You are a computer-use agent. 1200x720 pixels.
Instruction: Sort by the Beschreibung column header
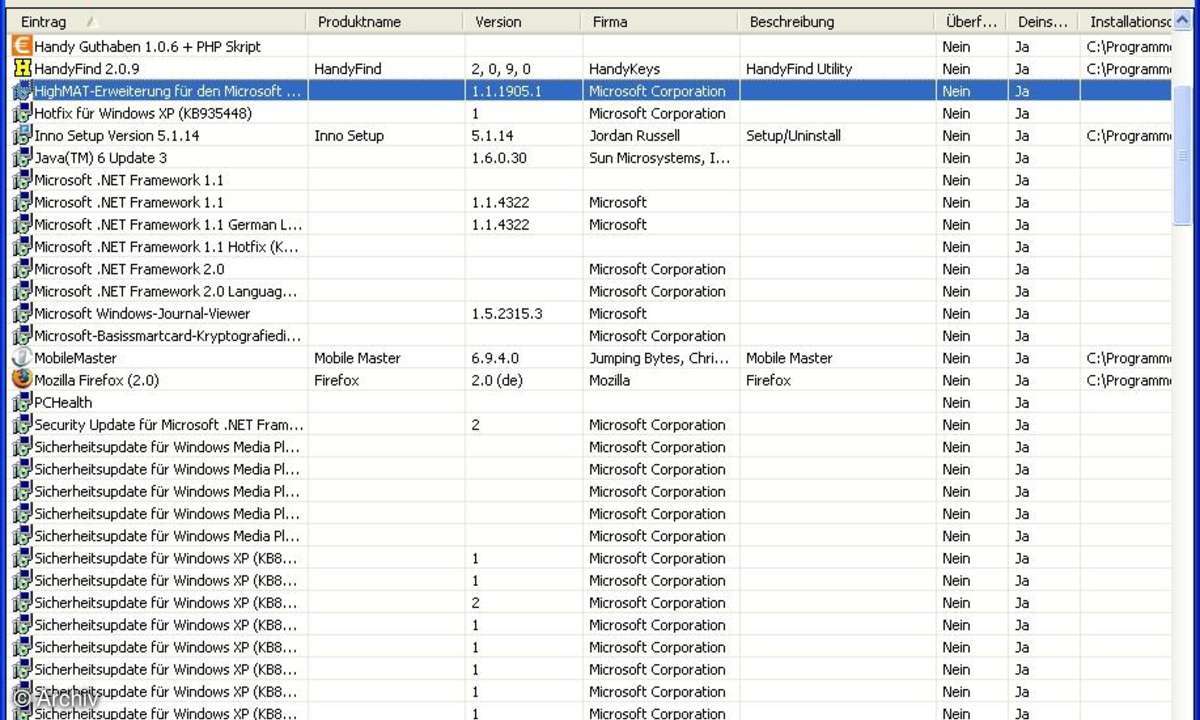click(836, 21)
